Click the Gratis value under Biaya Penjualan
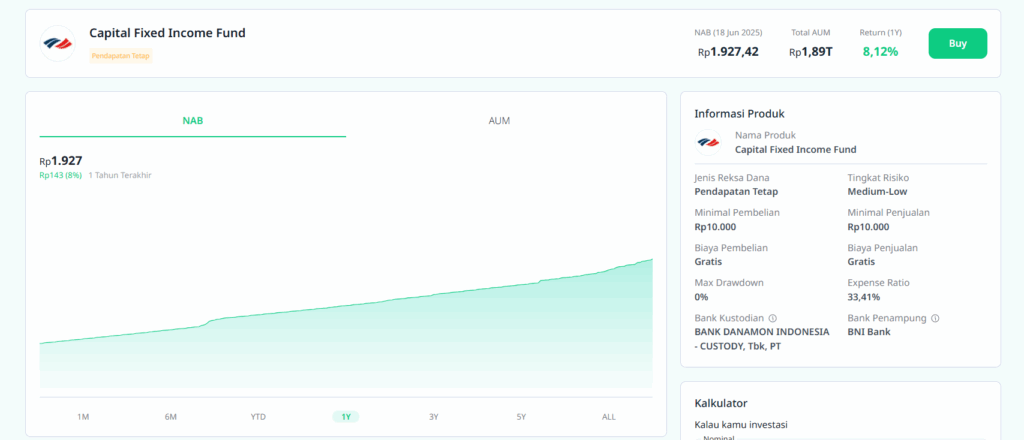The width and height of the screenshot is (1024, 440). (x=861, y=262)
